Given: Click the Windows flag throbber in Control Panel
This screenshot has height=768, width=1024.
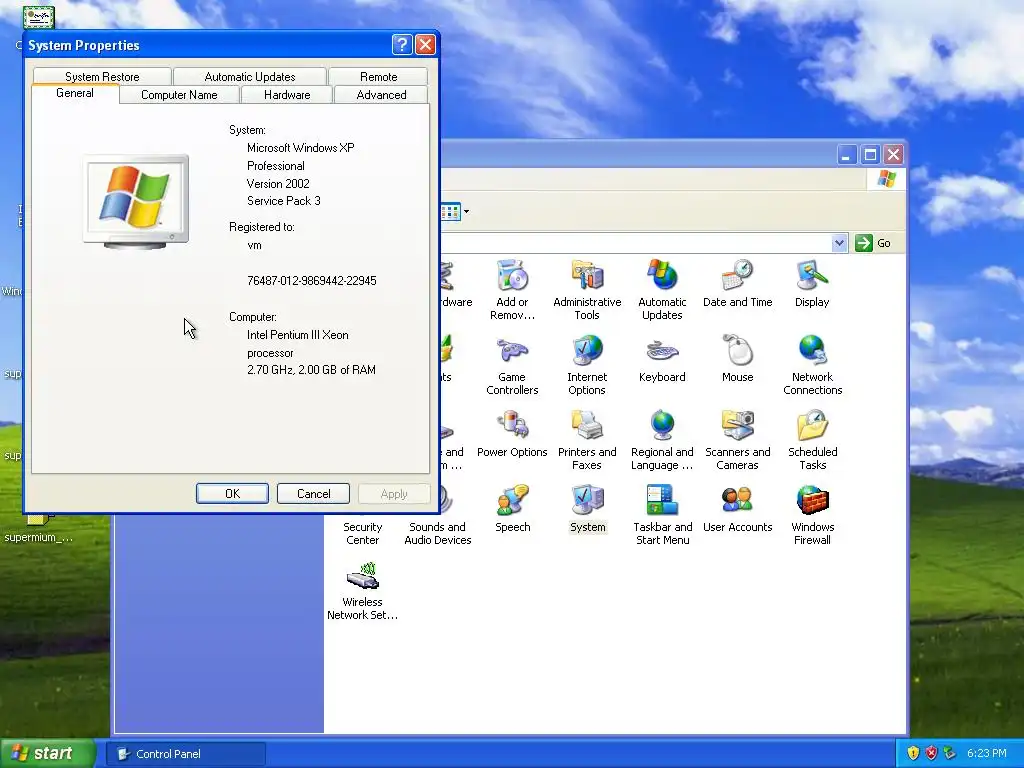Looking at the screenshot, I should (886, 179).
